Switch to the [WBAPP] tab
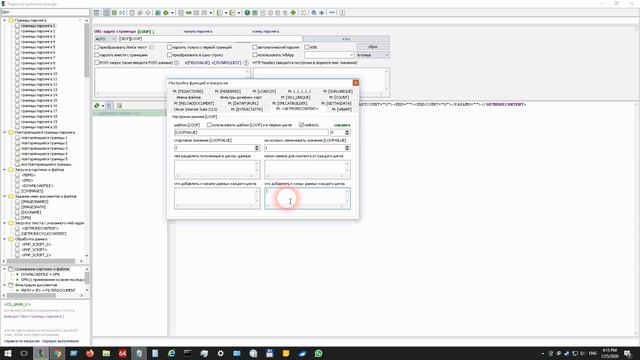 click(341, 109)
